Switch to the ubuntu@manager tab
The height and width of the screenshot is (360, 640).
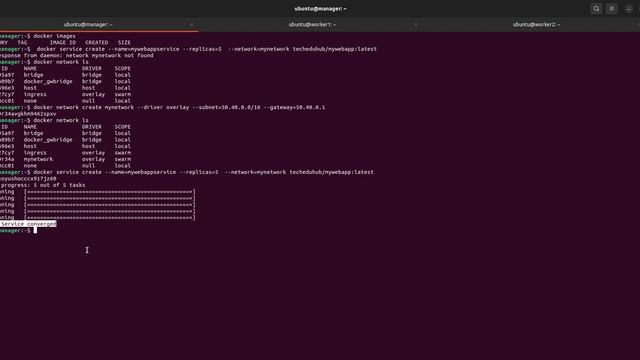click(x=88, y=24)
